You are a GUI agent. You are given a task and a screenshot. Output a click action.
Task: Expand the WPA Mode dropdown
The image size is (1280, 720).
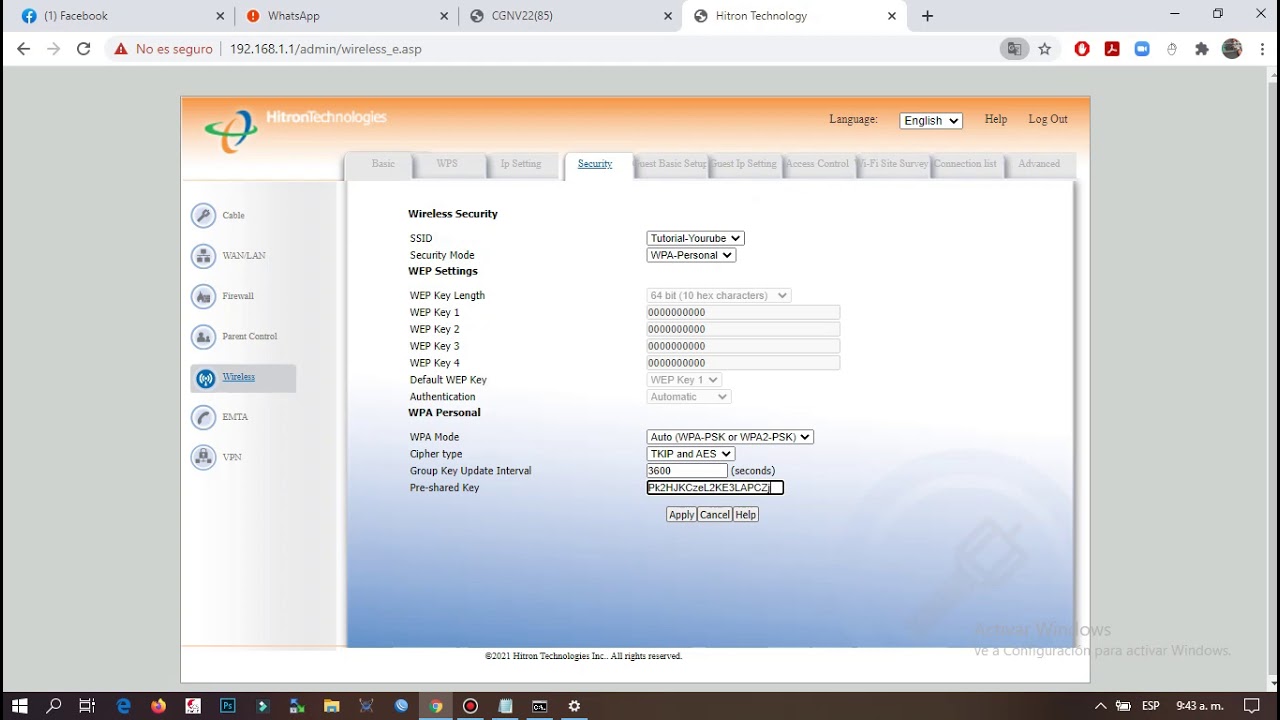730,437
